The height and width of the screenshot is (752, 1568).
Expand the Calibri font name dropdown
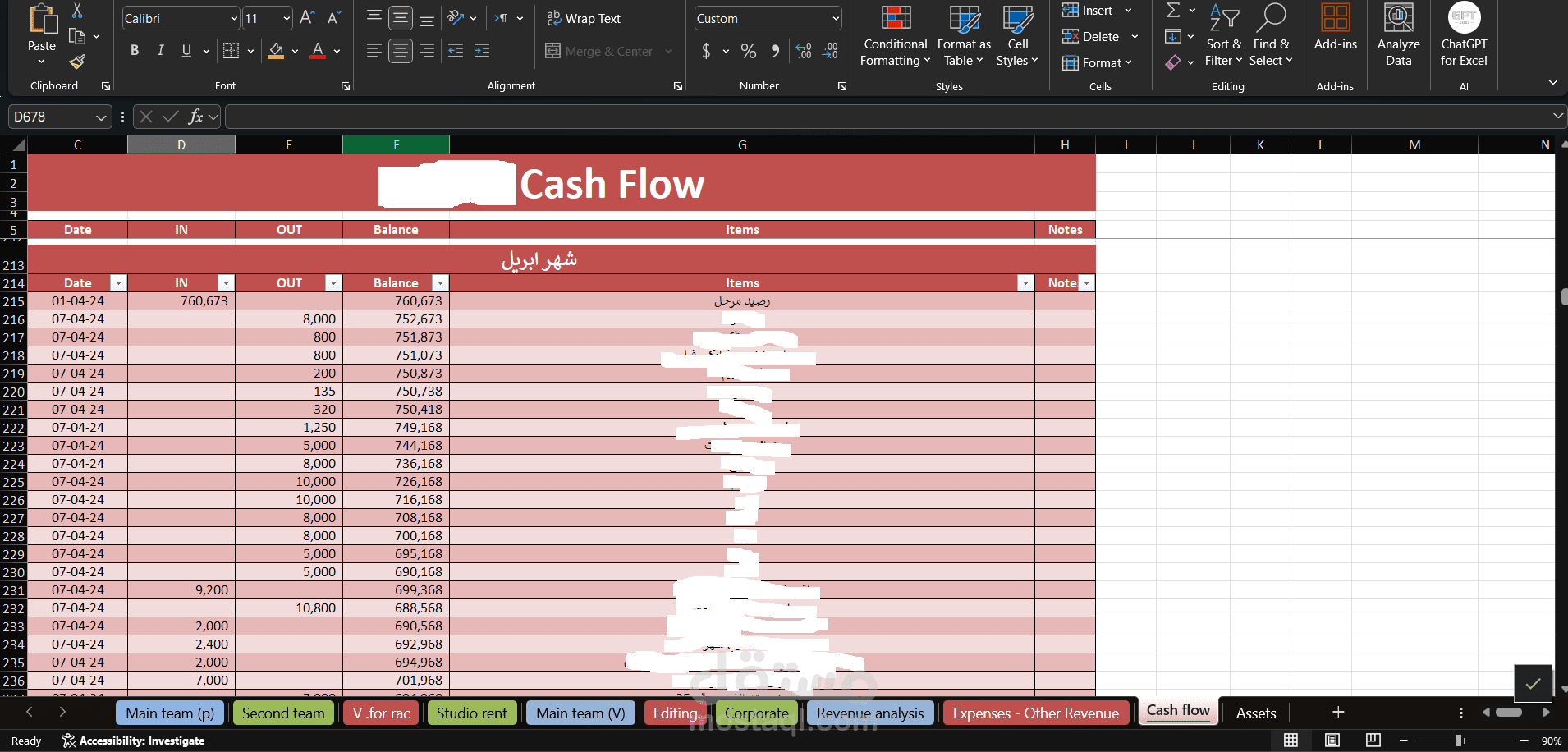pos(234,18)
